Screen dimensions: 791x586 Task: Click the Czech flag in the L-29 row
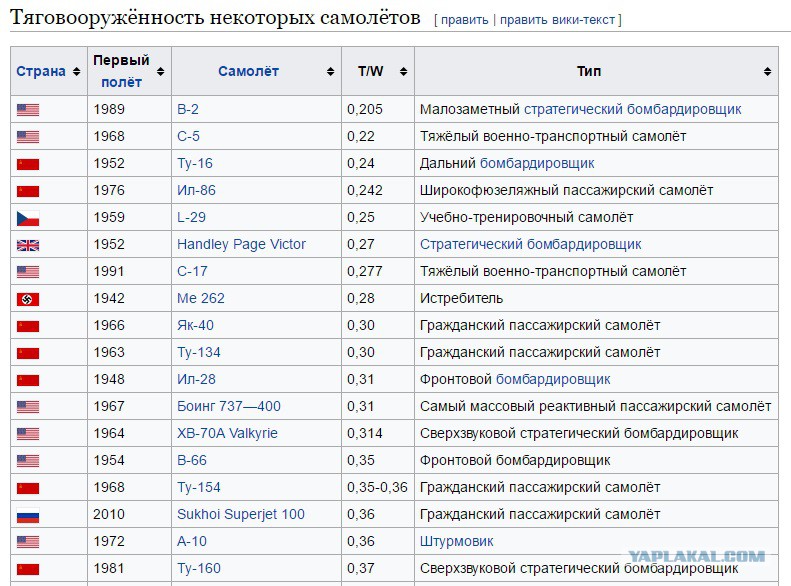pyautogui.click(x=28, y=218)
